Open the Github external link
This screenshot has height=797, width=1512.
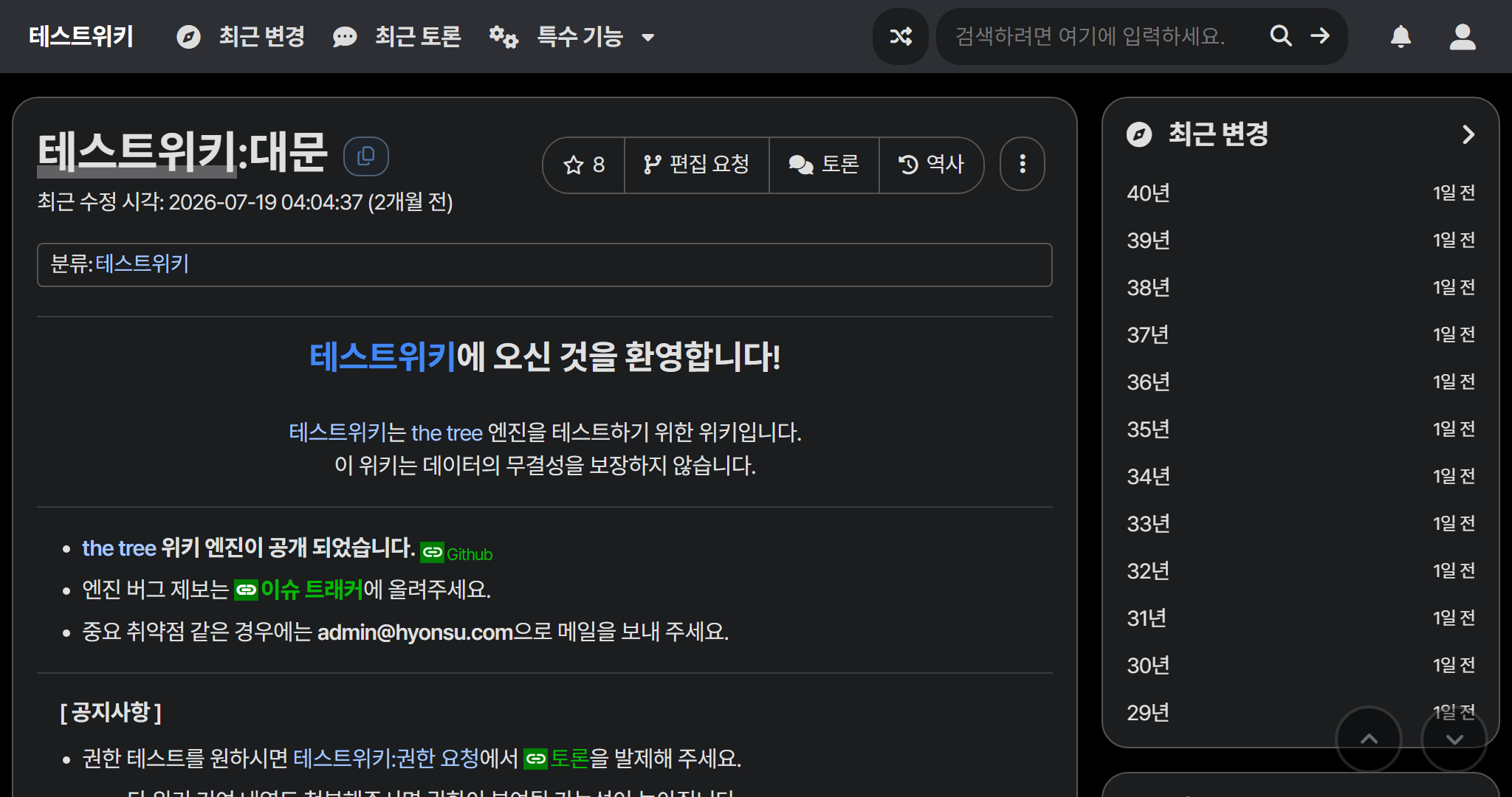click(x=470, y=554)
